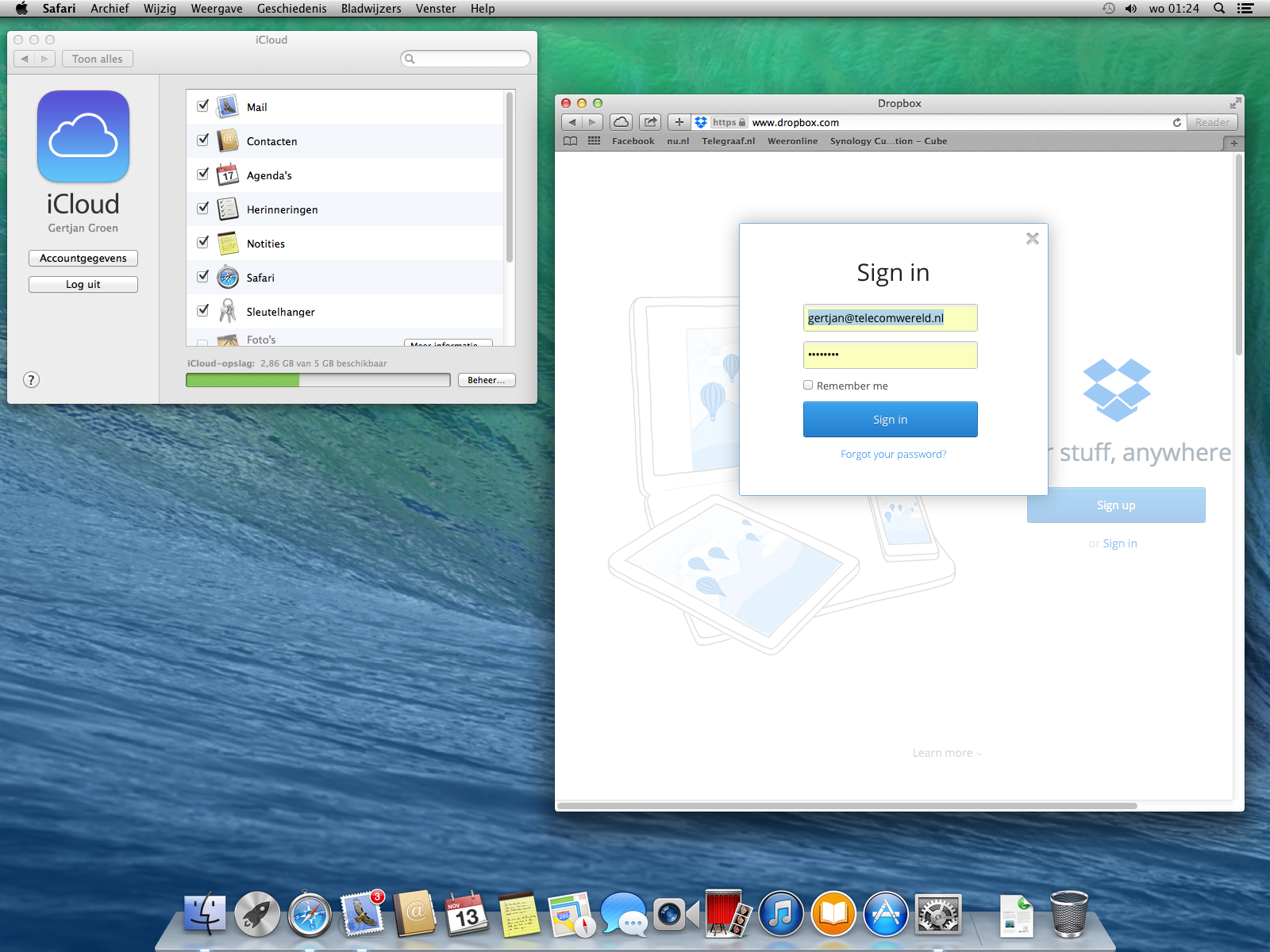Viewport: 1270px width, 952px height.
Task: Click Share button in Safari toolbar
Action: (650, 122)
